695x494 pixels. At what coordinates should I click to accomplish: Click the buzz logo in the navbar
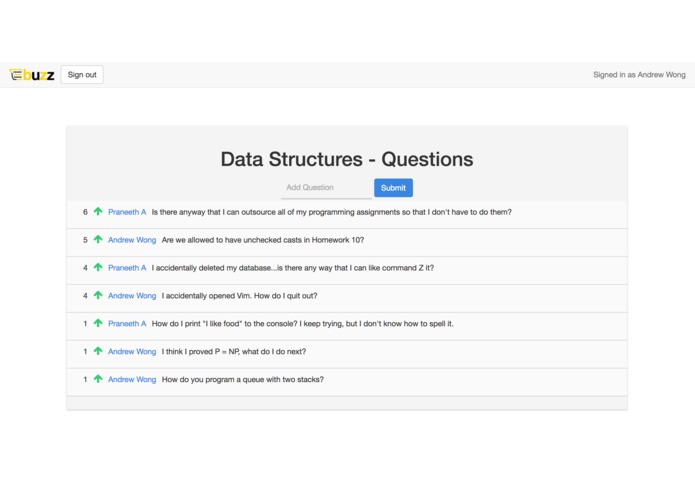click(x=32, y=74)
